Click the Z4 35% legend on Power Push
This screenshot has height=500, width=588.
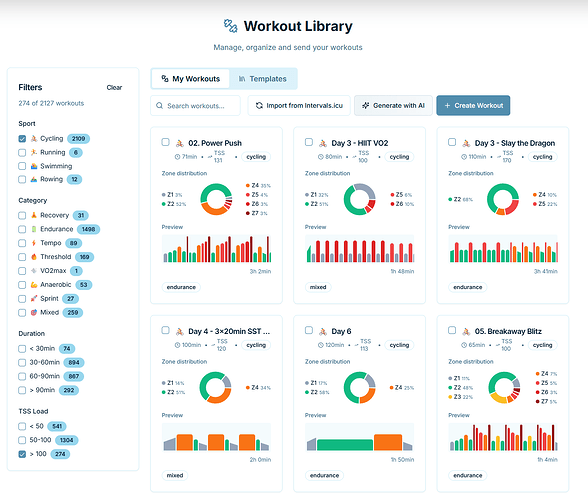pyautogui.click(x=258, y=186)
